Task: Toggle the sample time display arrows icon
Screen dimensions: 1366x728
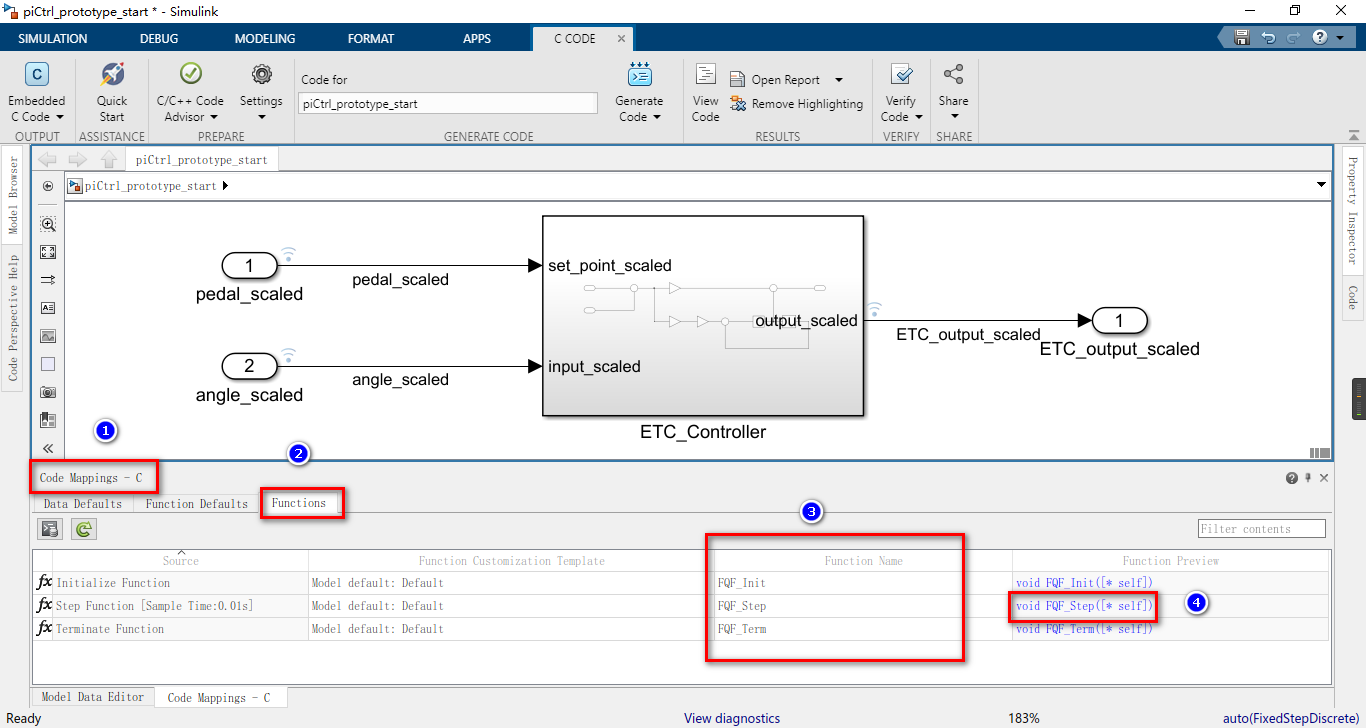Action: click(48, 280)
